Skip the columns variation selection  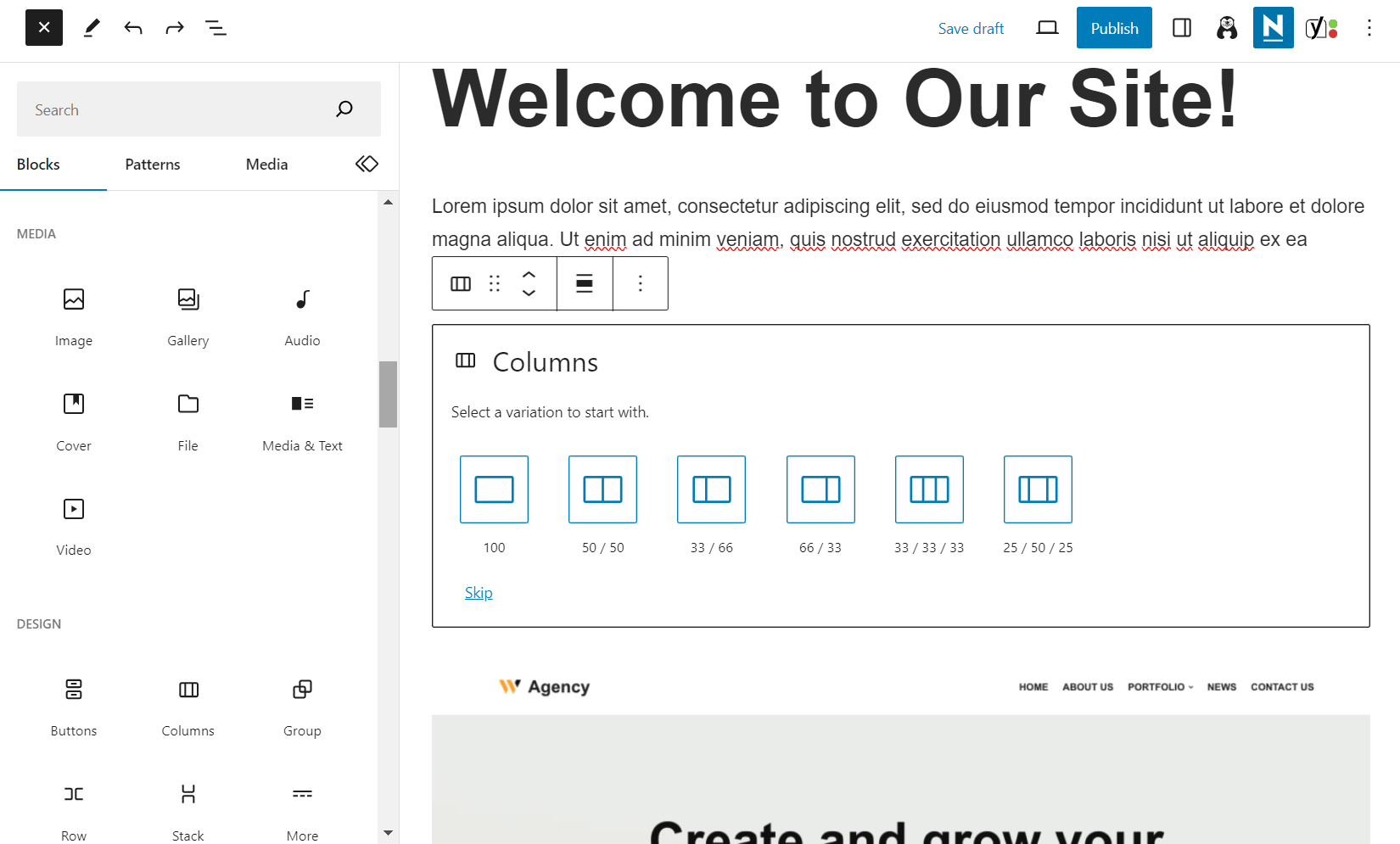479,592
